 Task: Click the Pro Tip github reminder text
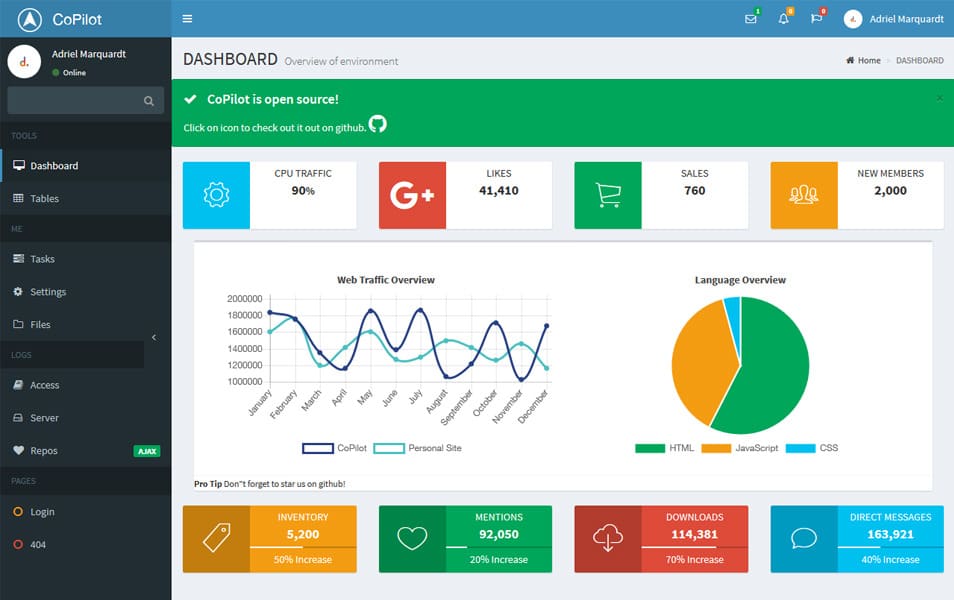pyautogui.click(x=270, y=484)
